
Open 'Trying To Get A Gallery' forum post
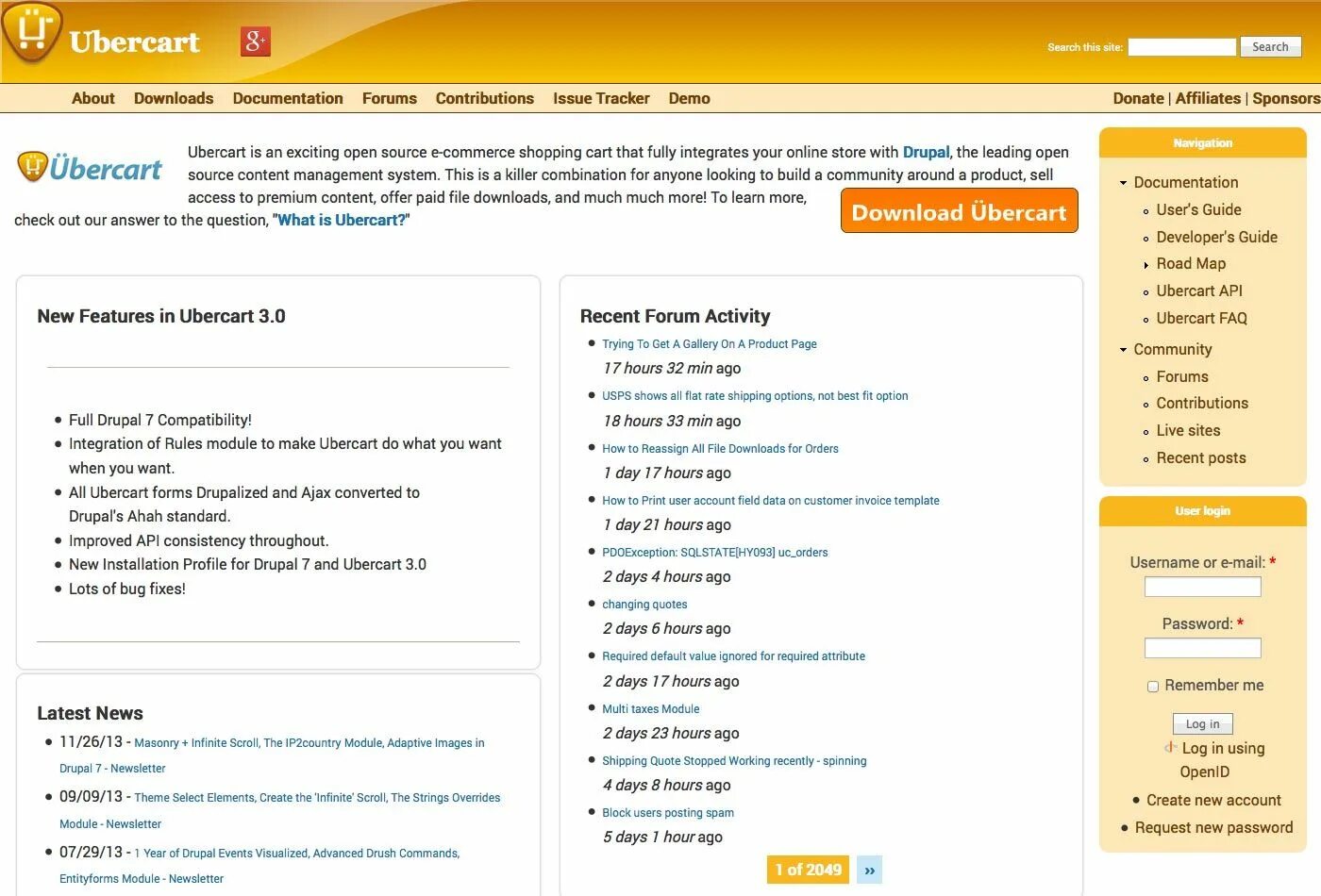pyautogui.click(x=710, y=344)
